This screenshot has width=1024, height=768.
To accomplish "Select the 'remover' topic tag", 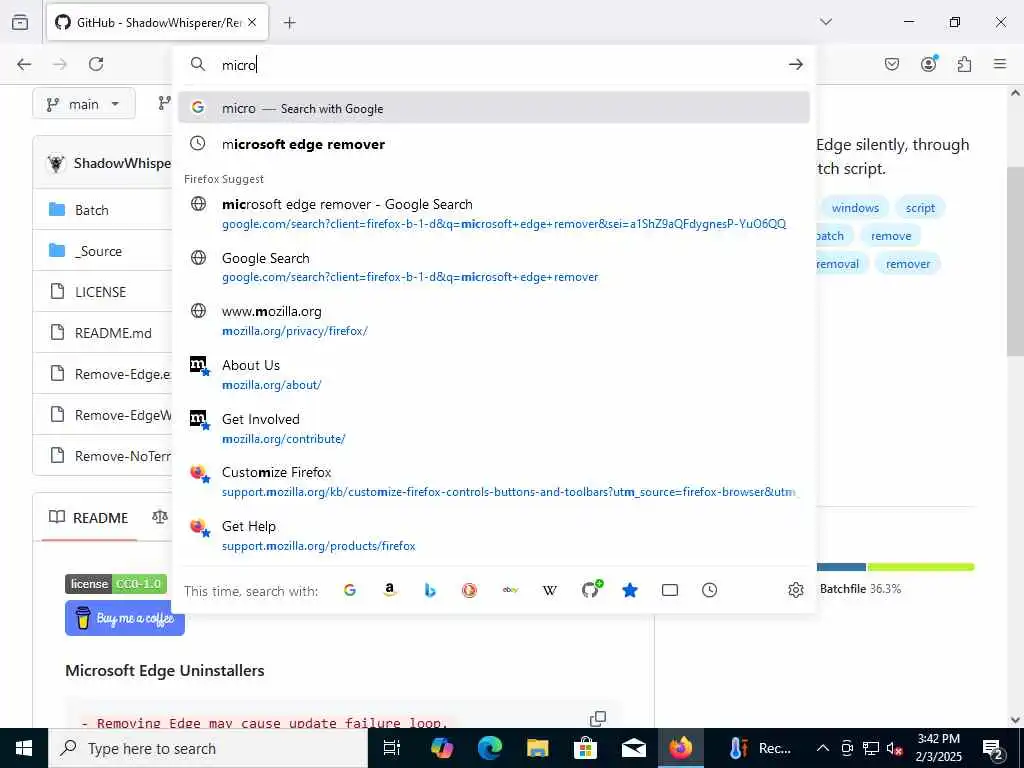I will pos(908,264).
